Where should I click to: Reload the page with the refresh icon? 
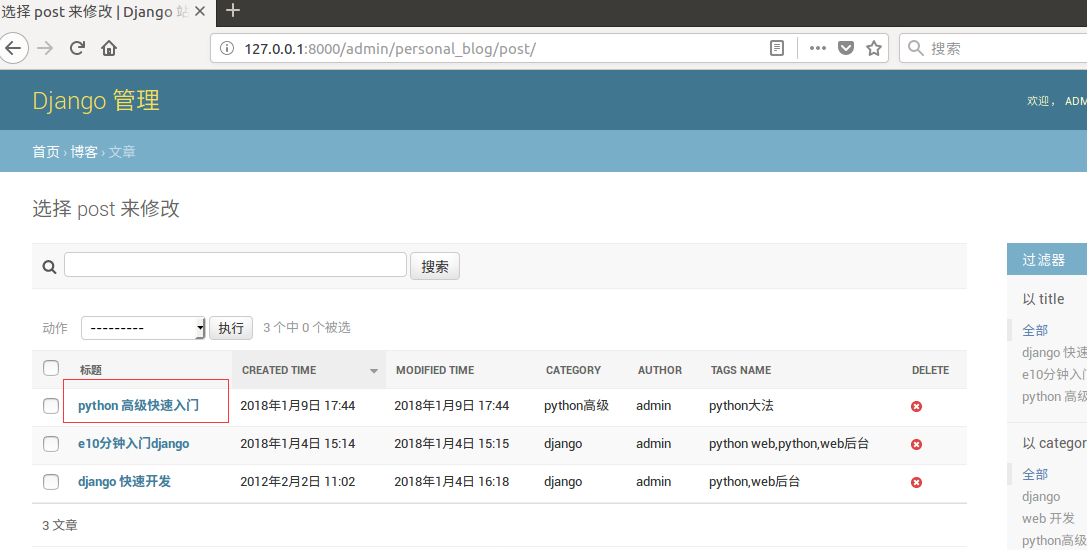[x=77, y=48]
